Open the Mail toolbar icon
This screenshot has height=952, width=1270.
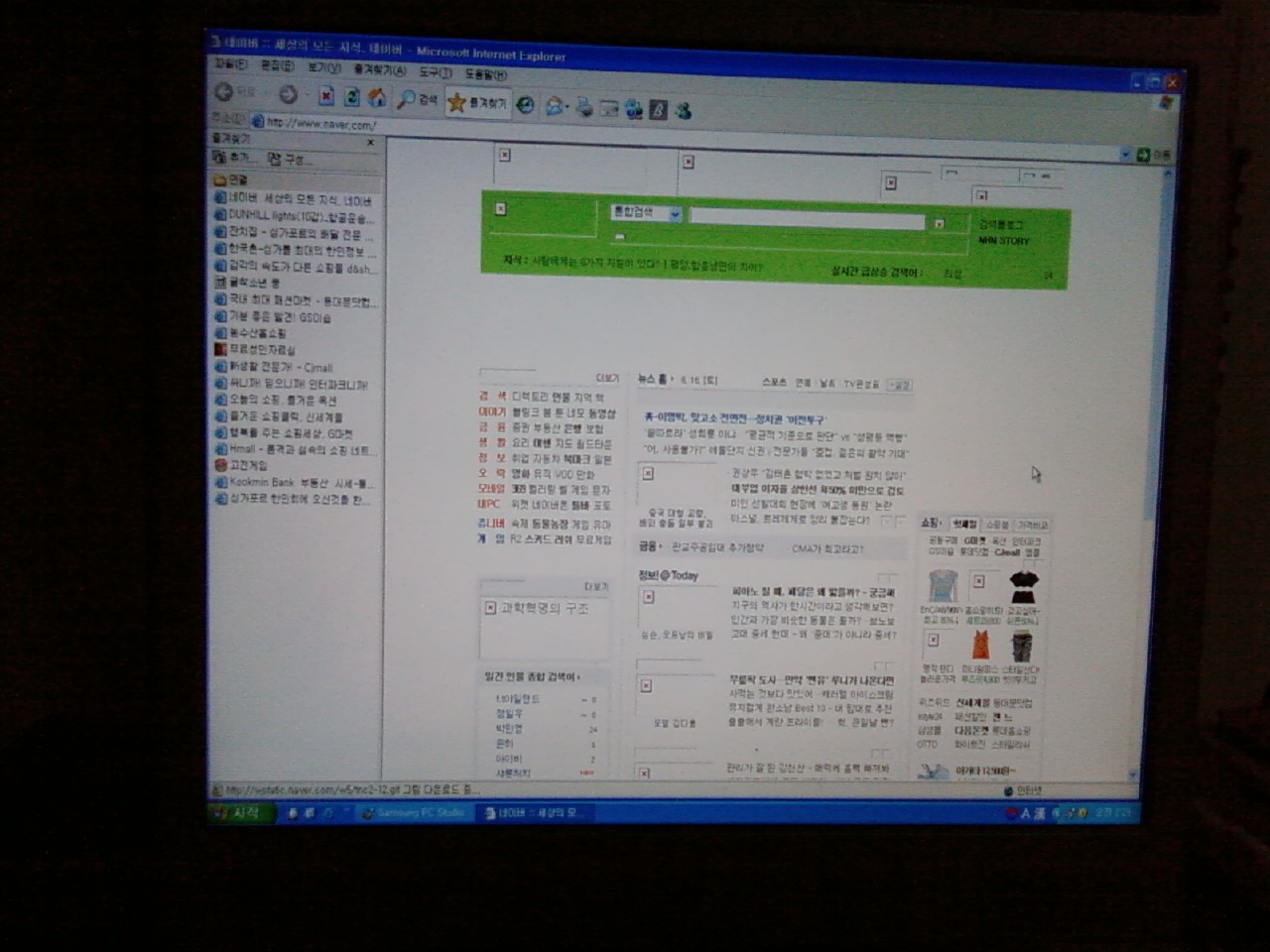(x=556, y=106)
